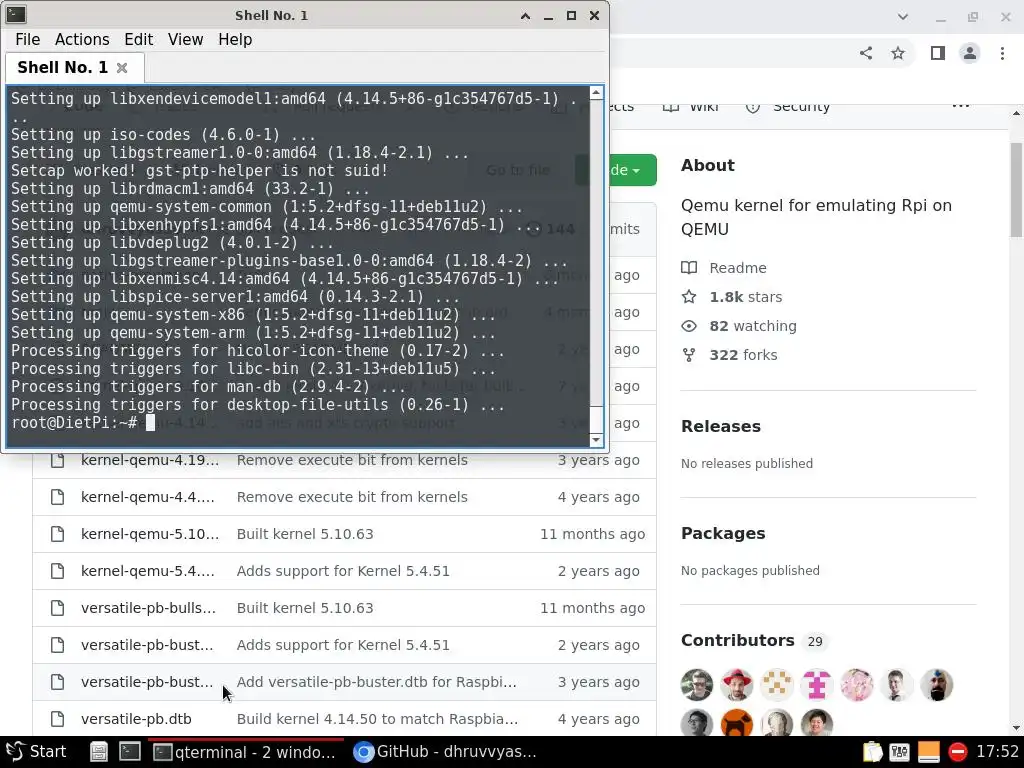The image size is (1024, 768).
Task: Expand browser tab search chevron
Action: click(903, 17)
